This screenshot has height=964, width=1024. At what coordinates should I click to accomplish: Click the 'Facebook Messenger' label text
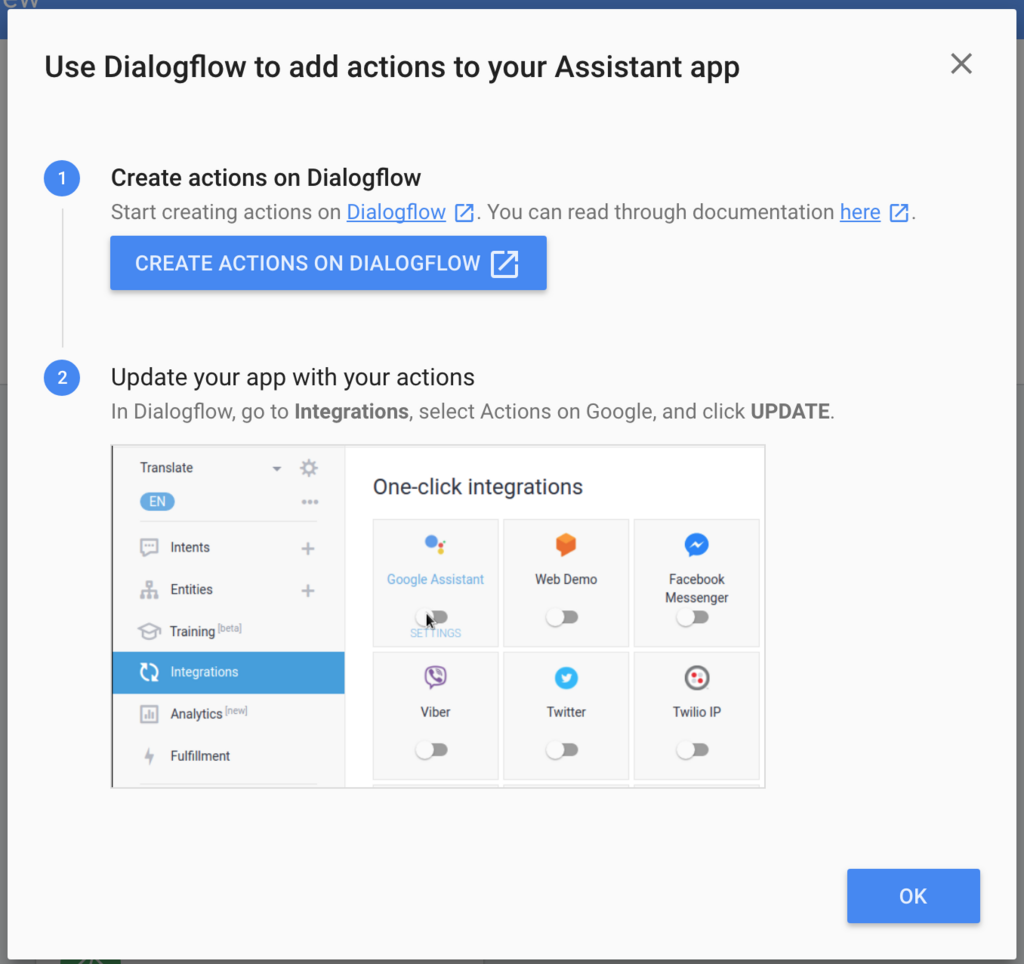(697, 588)
